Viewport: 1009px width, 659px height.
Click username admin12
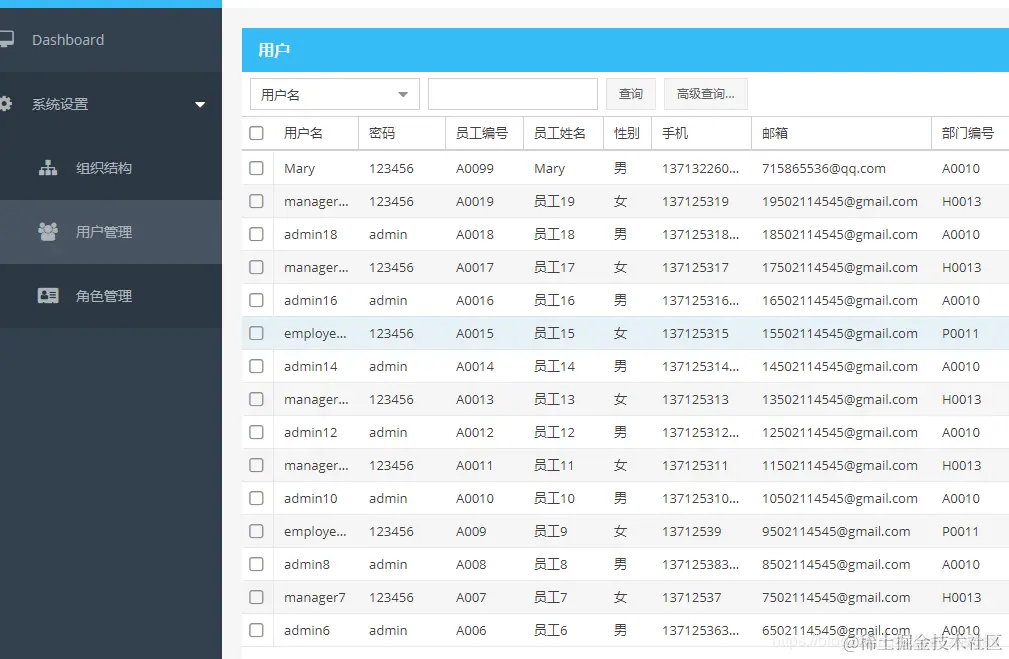coord(310,432)
